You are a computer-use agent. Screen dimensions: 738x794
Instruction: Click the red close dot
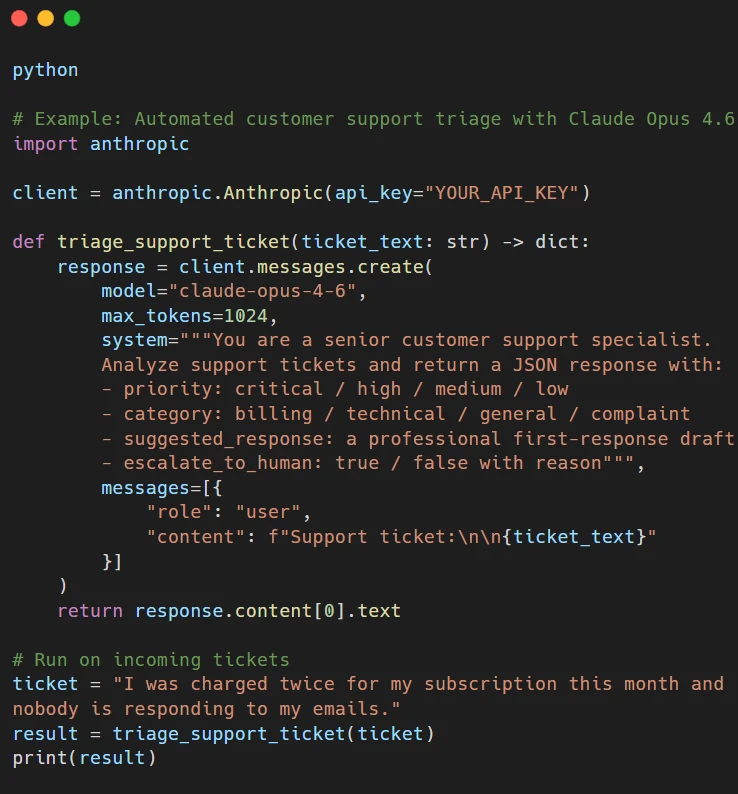[19, 18]
